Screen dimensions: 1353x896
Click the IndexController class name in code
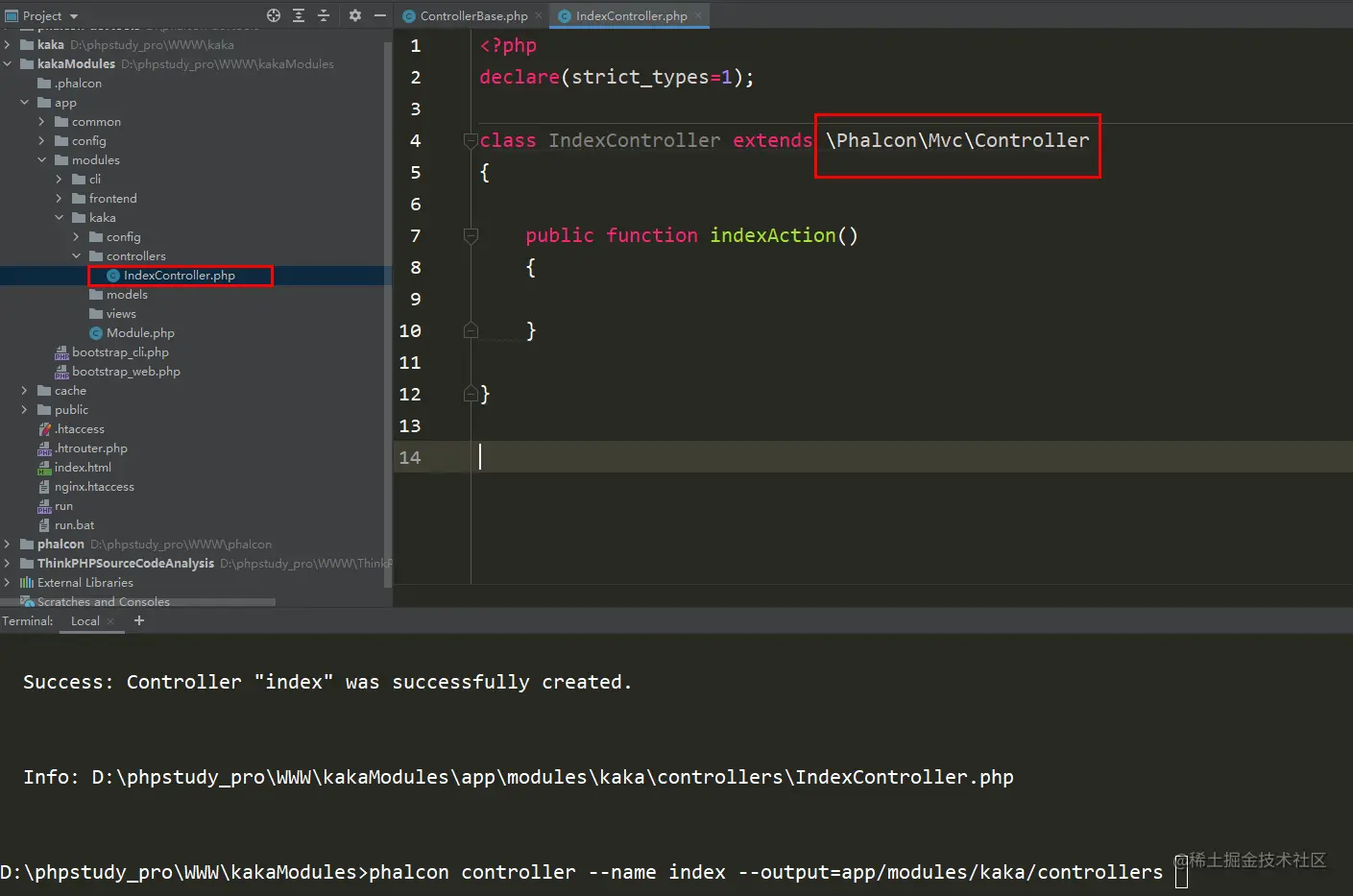coord(635,140)
